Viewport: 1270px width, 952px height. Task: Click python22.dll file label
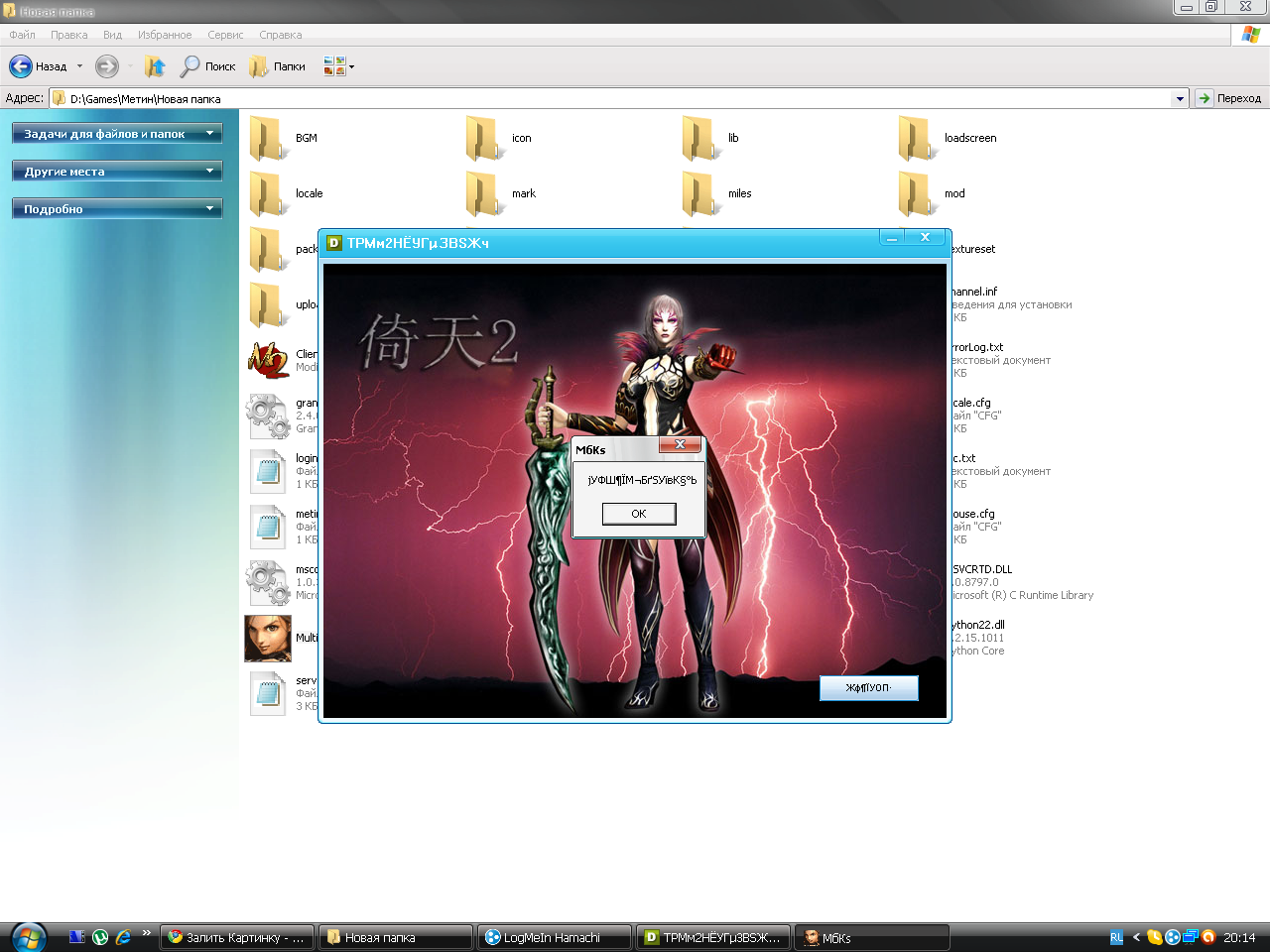pos(977,625)
